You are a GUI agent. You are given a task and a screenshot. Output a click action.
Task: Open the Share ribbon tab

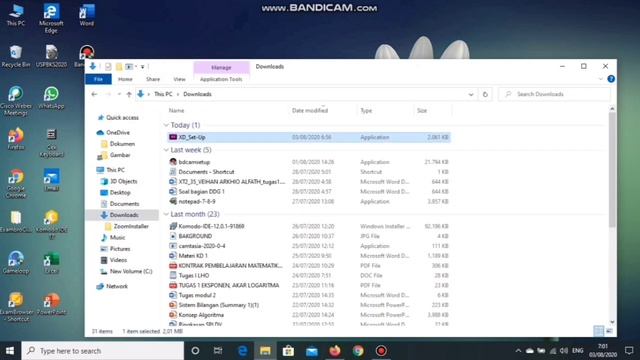click(153, 79)
